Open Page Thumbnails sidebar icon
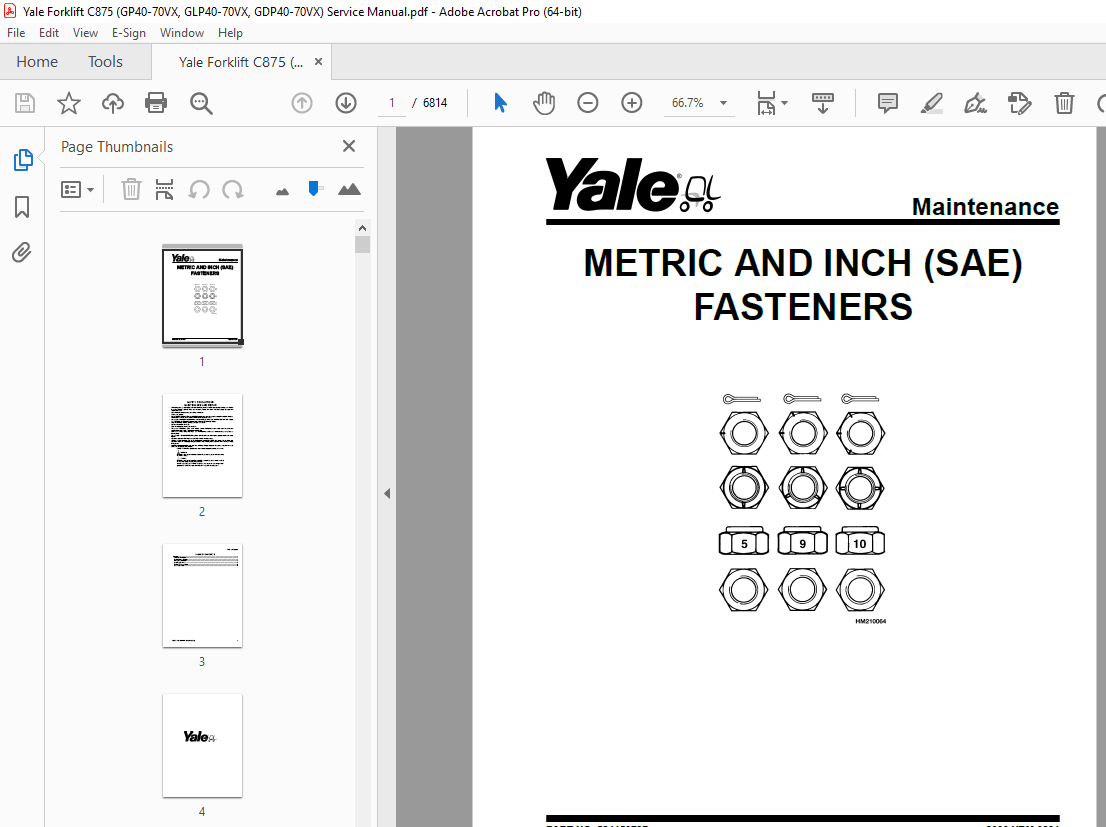Image resolution: width=1106 pixels, height=827 pixels. [x=23, y=160]
